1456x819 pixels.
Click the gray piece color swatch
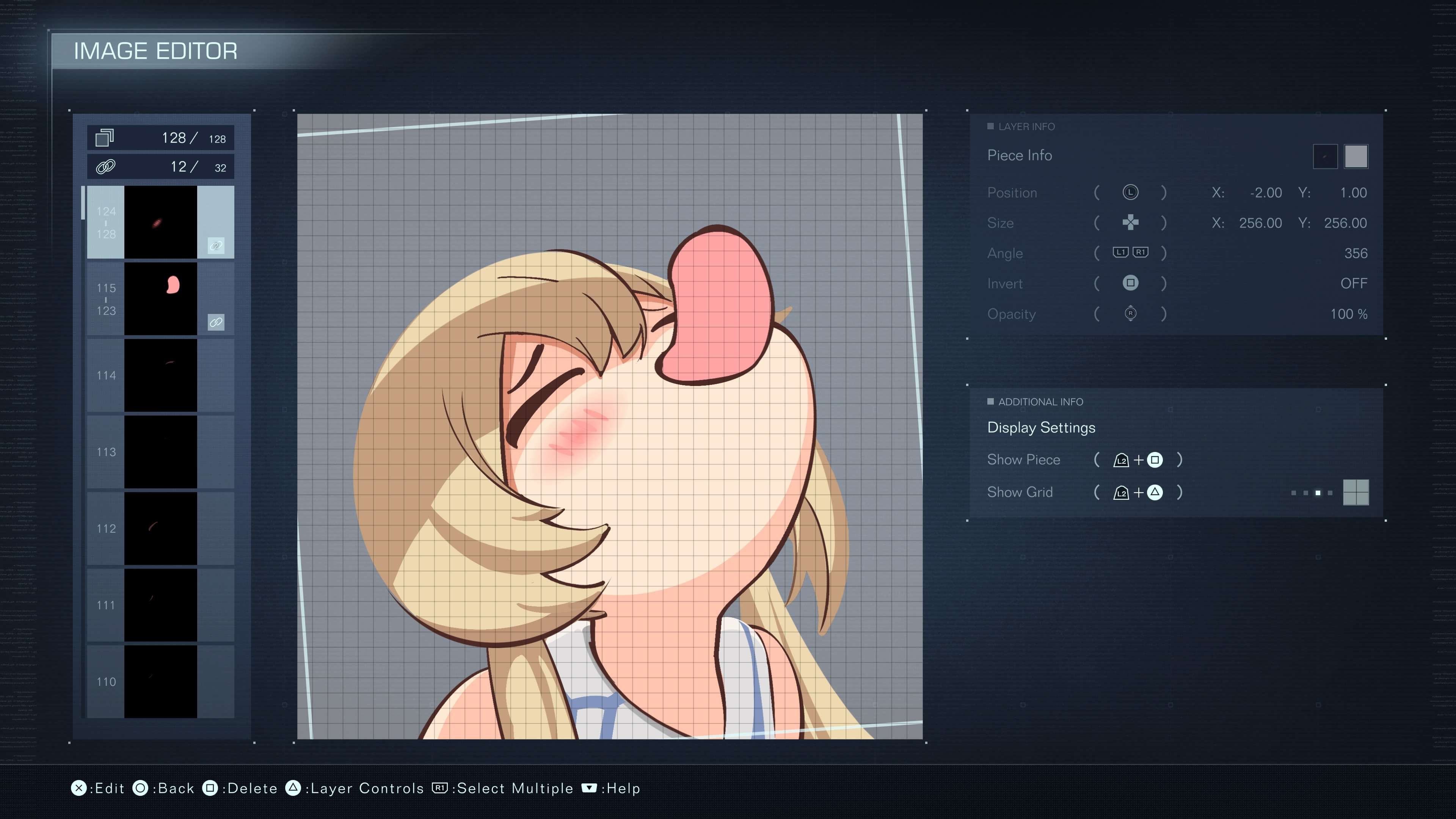pos(1356,157)
